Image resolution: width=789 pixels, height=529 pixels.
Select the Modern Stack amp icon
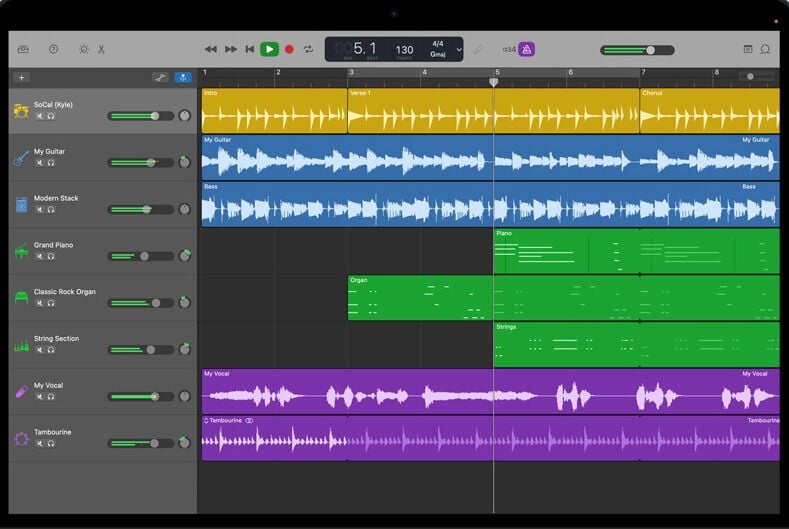21,204
